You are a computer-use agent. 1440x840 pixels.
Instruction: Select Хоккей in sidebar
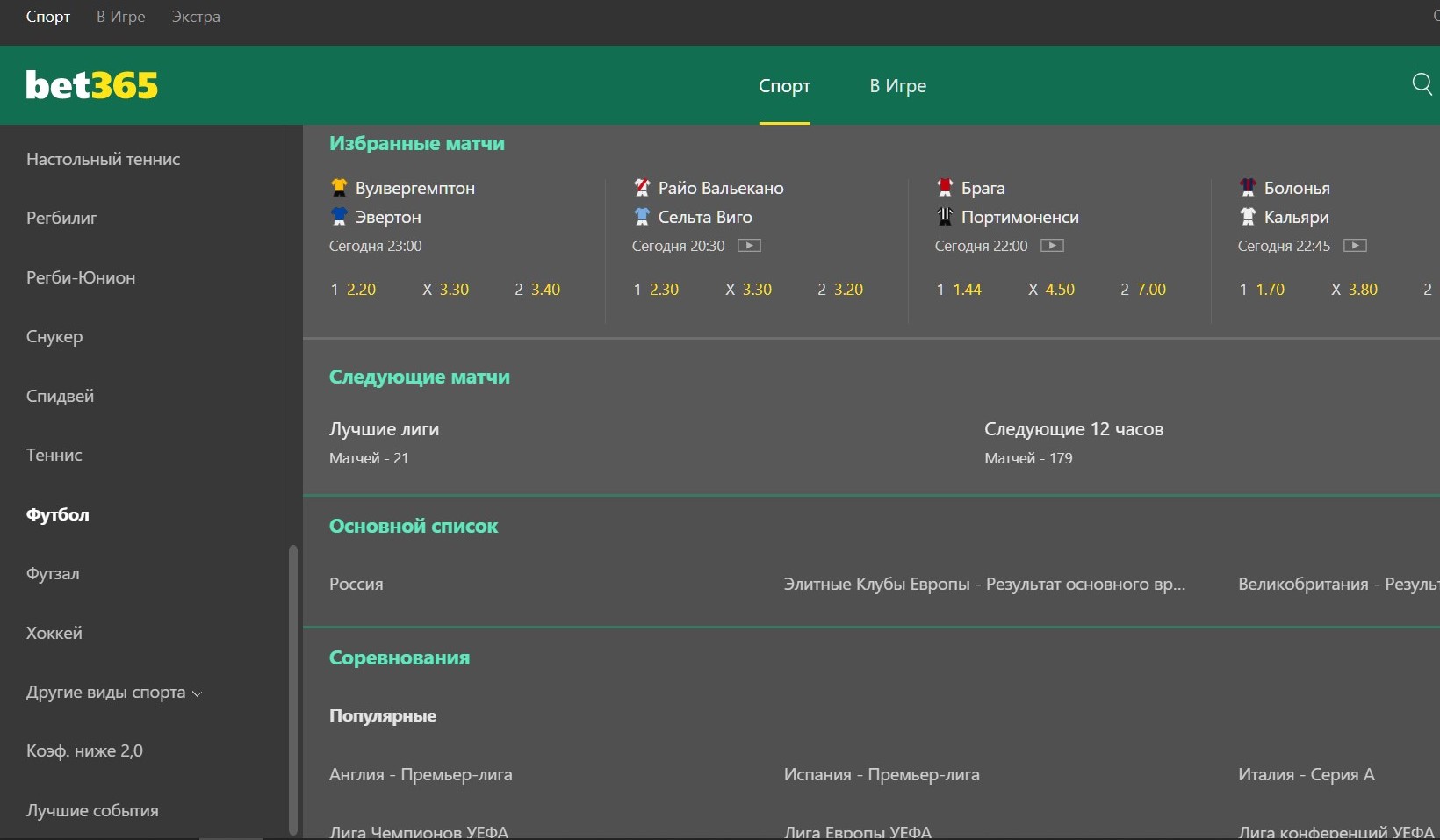click(54, 633)
